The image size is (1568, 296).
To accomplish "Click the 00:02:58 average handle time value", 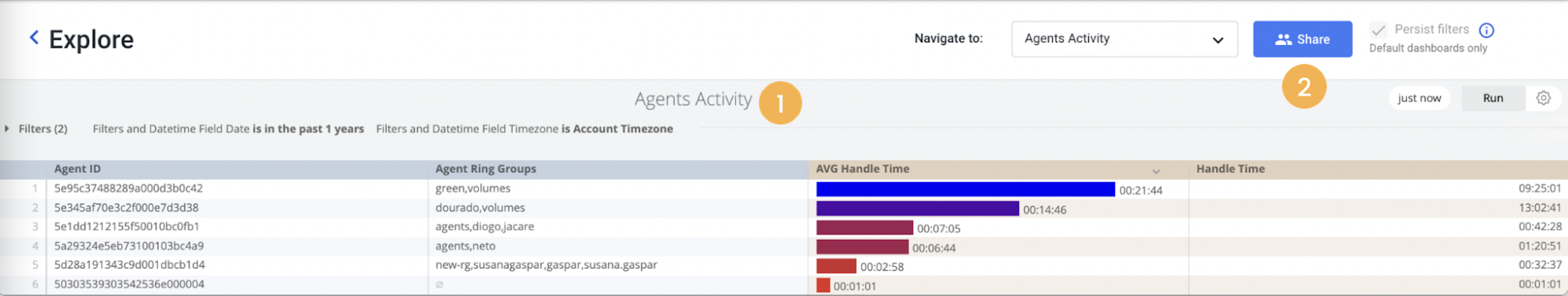I will [x=881, y=267].
